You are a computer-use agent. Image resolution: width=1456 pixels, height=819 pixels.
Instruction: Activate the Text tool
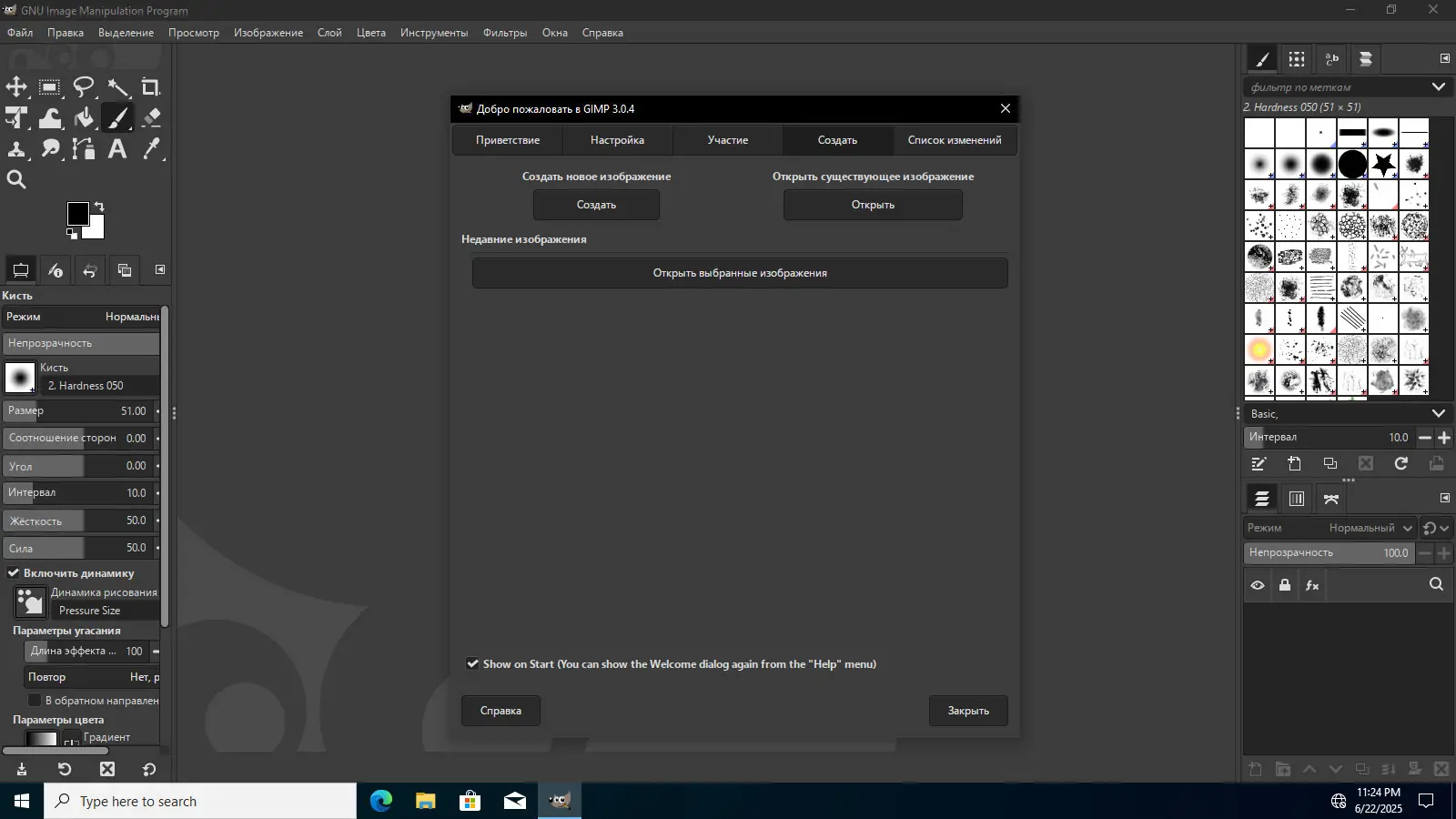(x=117, y=149)
